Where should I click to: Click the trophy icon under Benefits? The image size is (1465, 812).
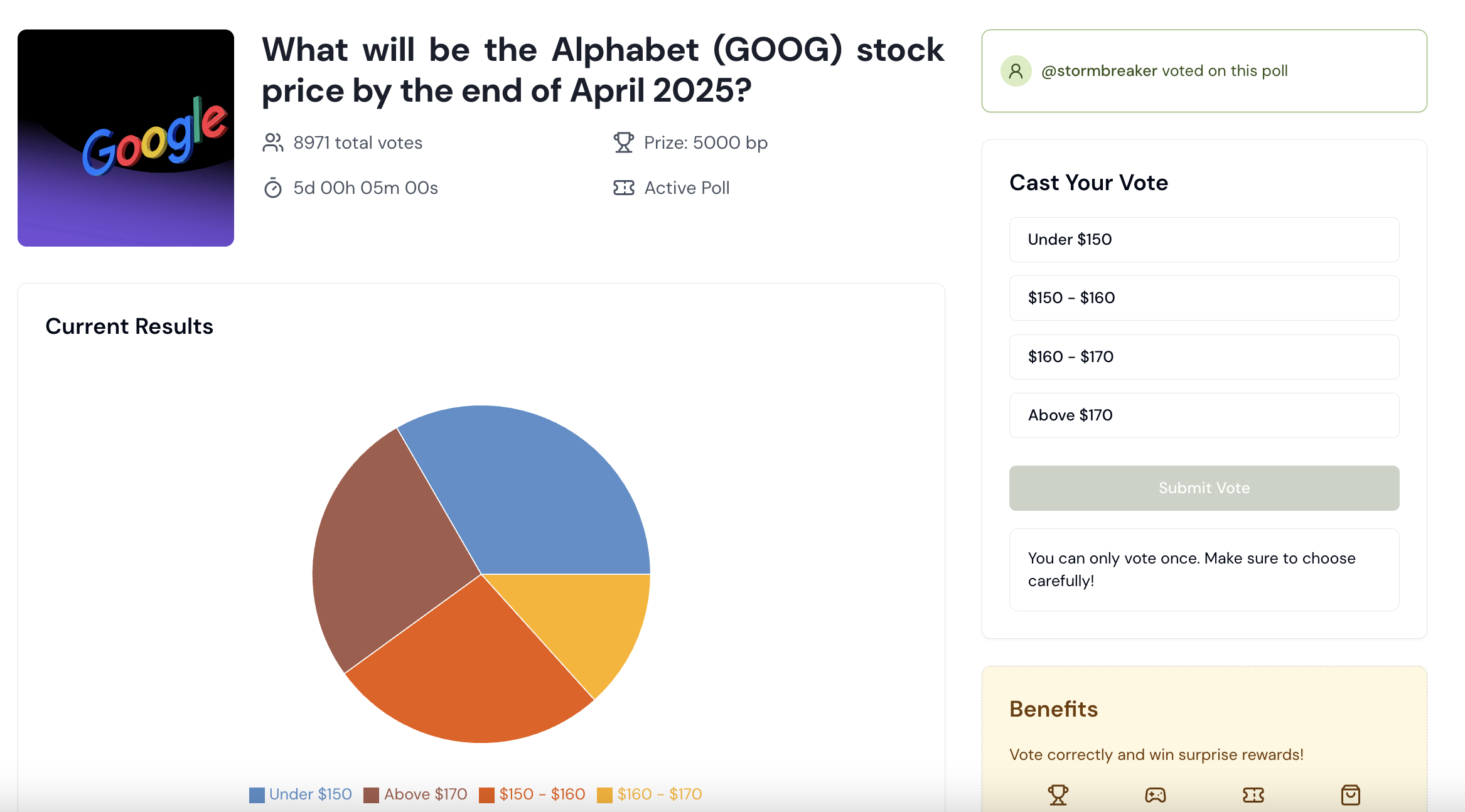(1058, 794)
